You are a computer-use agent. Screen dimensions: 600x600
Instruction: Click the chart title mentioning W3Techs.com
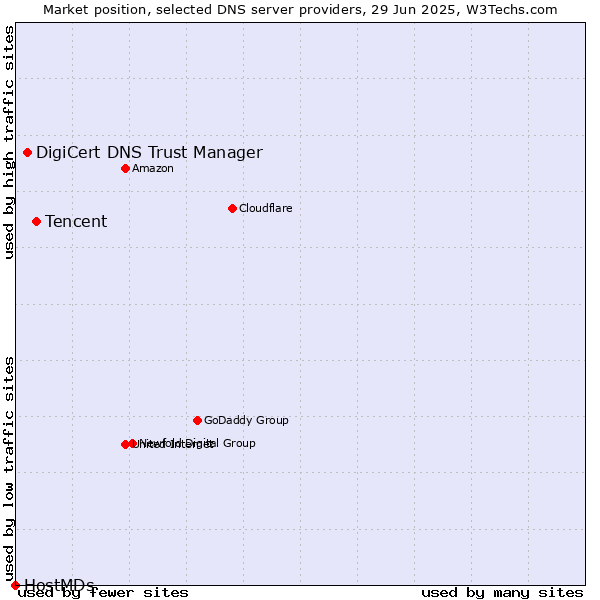(x=300, y=10)
